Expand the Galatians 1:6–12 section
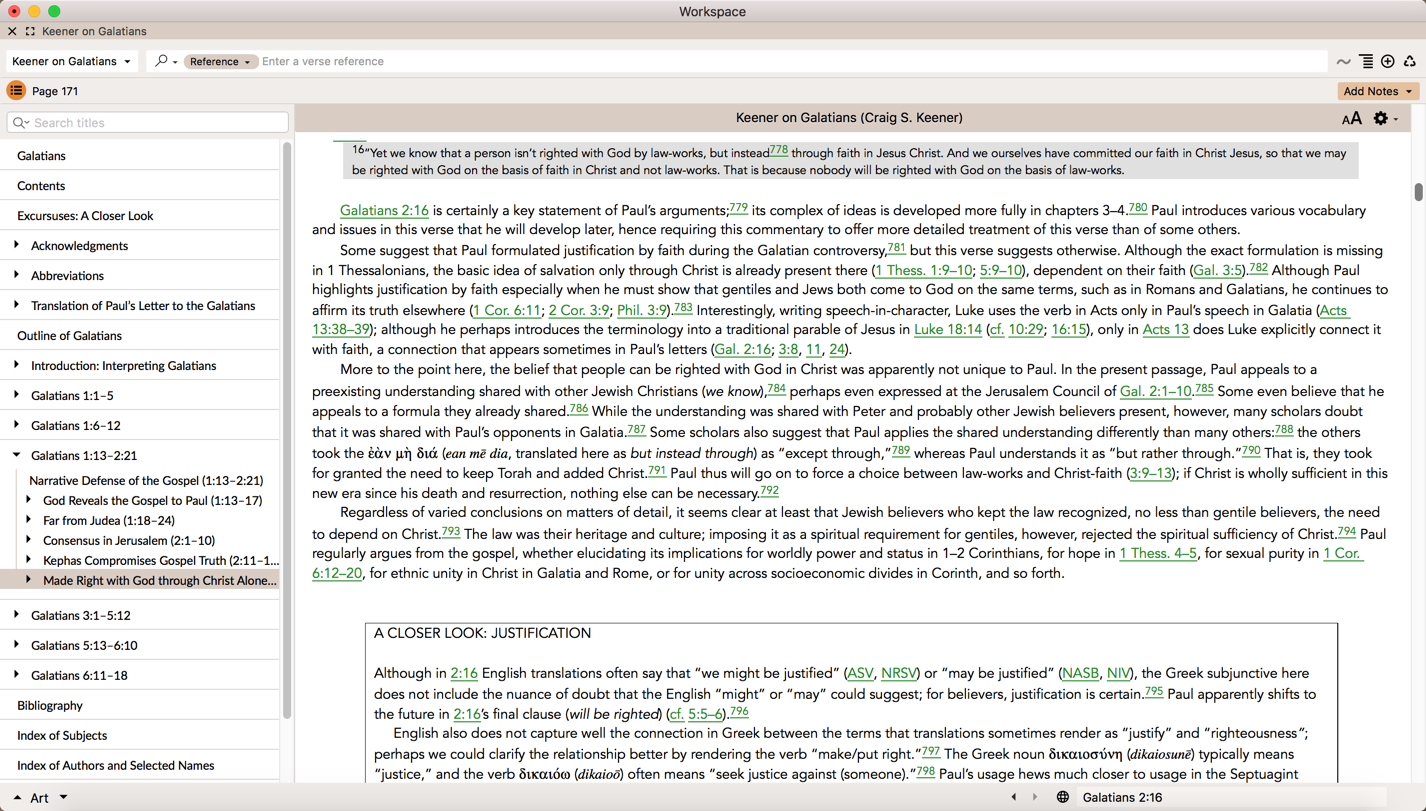 [x=16, y=425]
